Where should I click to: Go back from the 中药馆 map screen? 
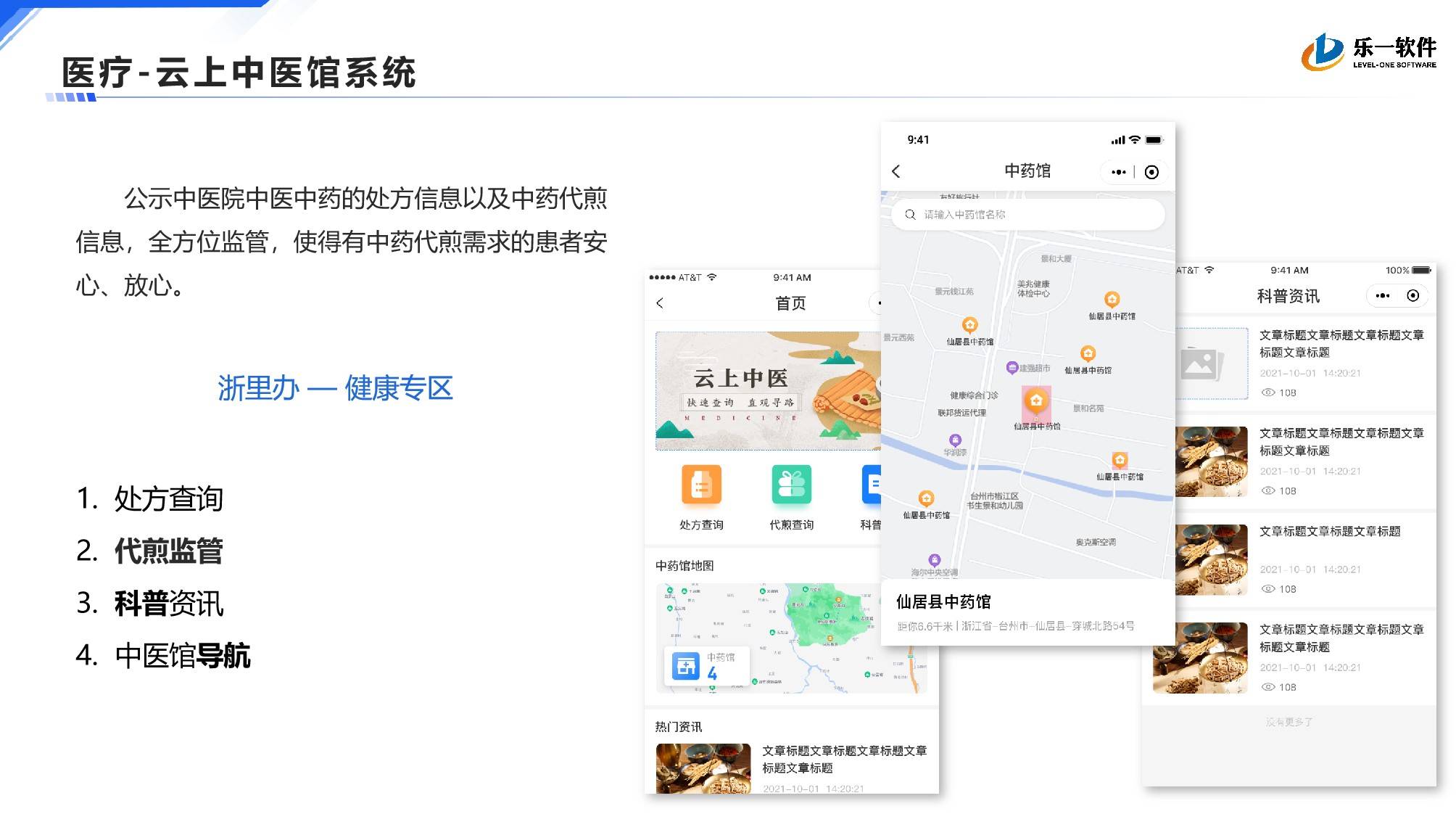[896, 171]
